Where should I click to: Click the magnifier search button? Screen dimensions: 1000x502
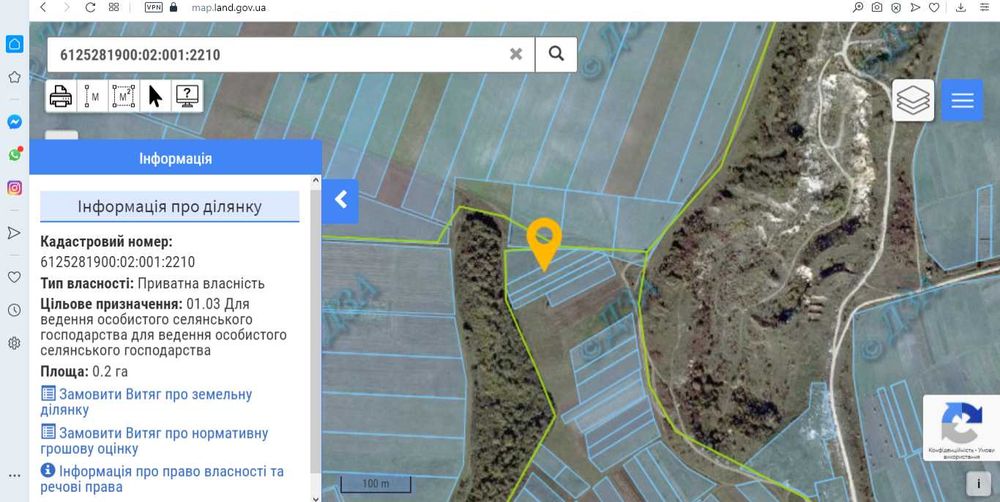(556, 54)
